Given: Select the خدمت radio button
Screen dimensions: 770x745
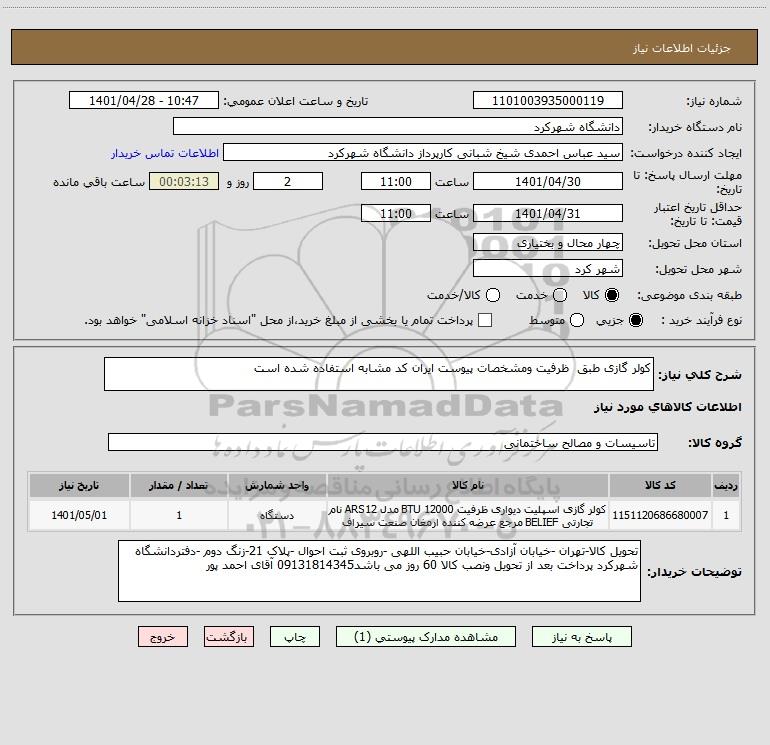Looking at the screenshot, I should point(560,295).
